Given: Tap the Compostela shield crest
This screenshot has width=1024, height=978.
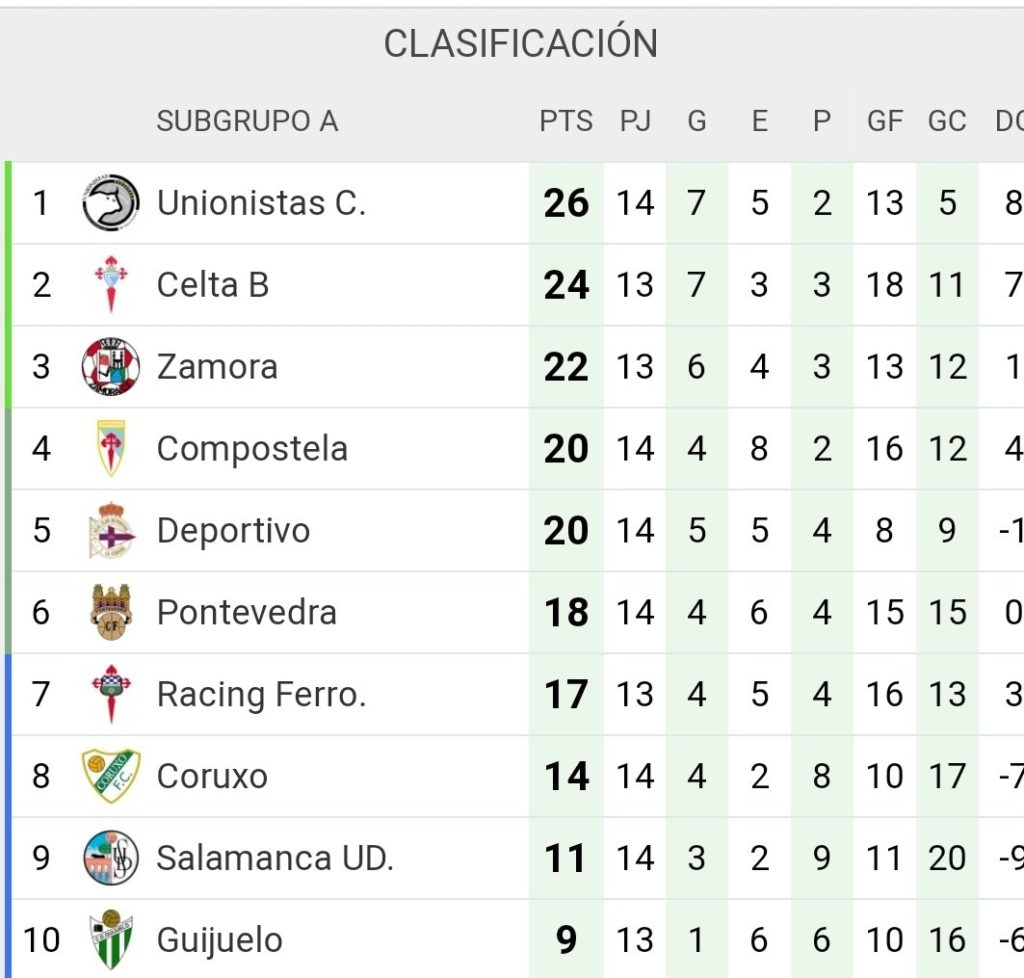Looking at the screenshot, I should coord(110,448).
